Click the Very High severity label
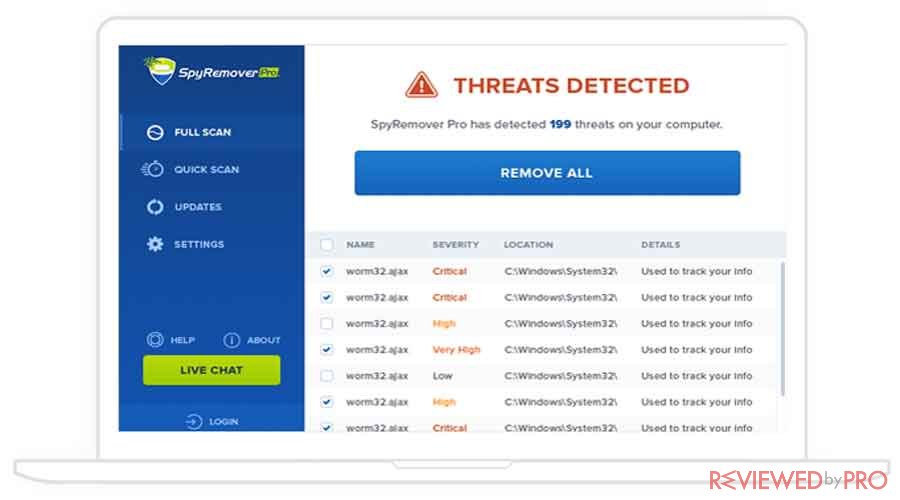This screenshot has height=500, width=900. coord(456,350)
